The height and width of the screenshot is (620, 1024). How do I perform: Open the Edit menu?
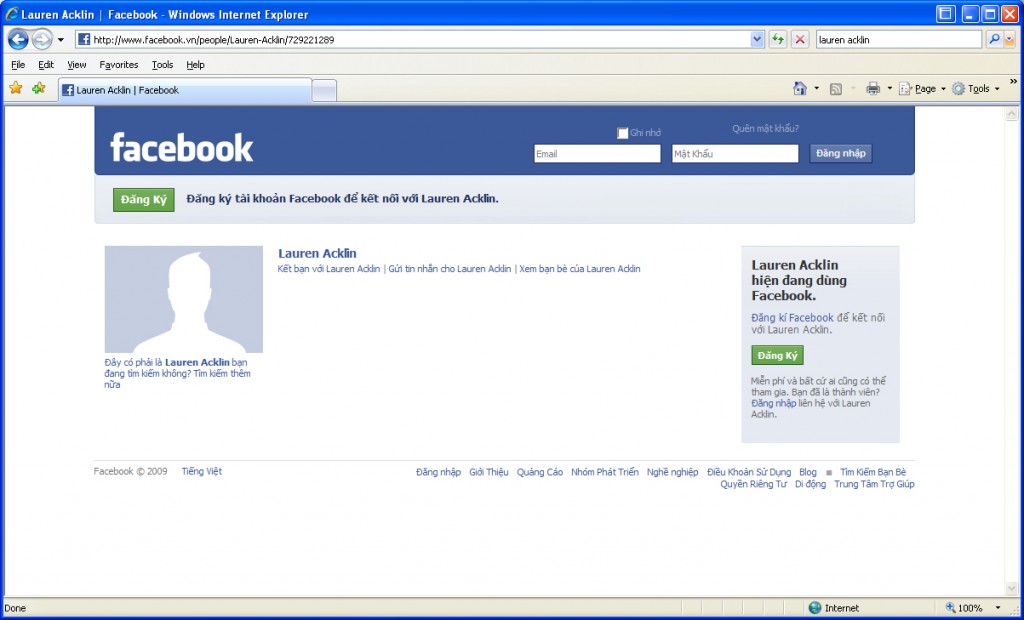pyautogui.click(x=46, y=65)
